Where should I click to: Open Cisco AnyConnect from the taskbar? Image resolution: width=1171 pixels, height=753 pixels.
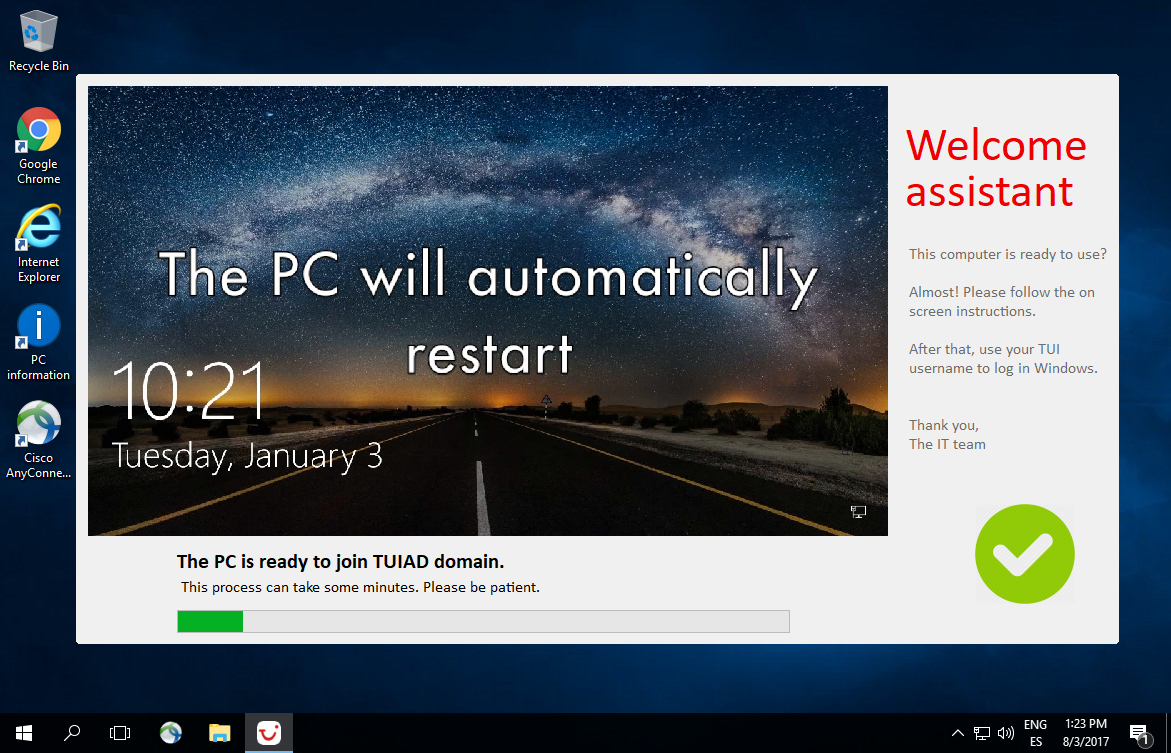pos(171,733)
